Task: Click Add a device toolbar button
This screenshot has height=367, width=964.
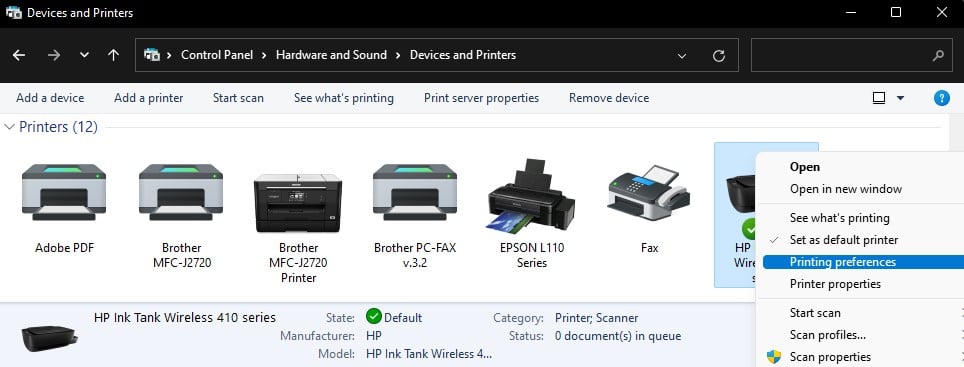Action: point(50,98)
